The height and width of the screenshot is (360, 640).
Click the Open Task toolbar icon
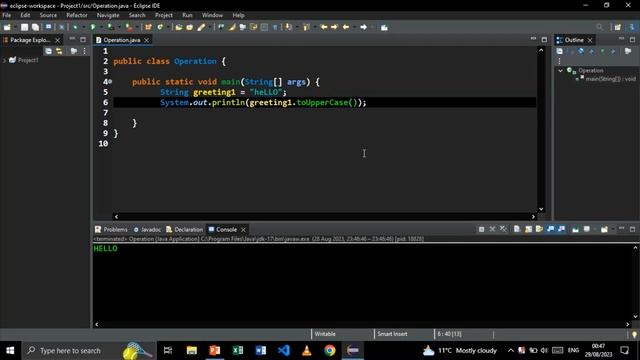tap(189, 27)
